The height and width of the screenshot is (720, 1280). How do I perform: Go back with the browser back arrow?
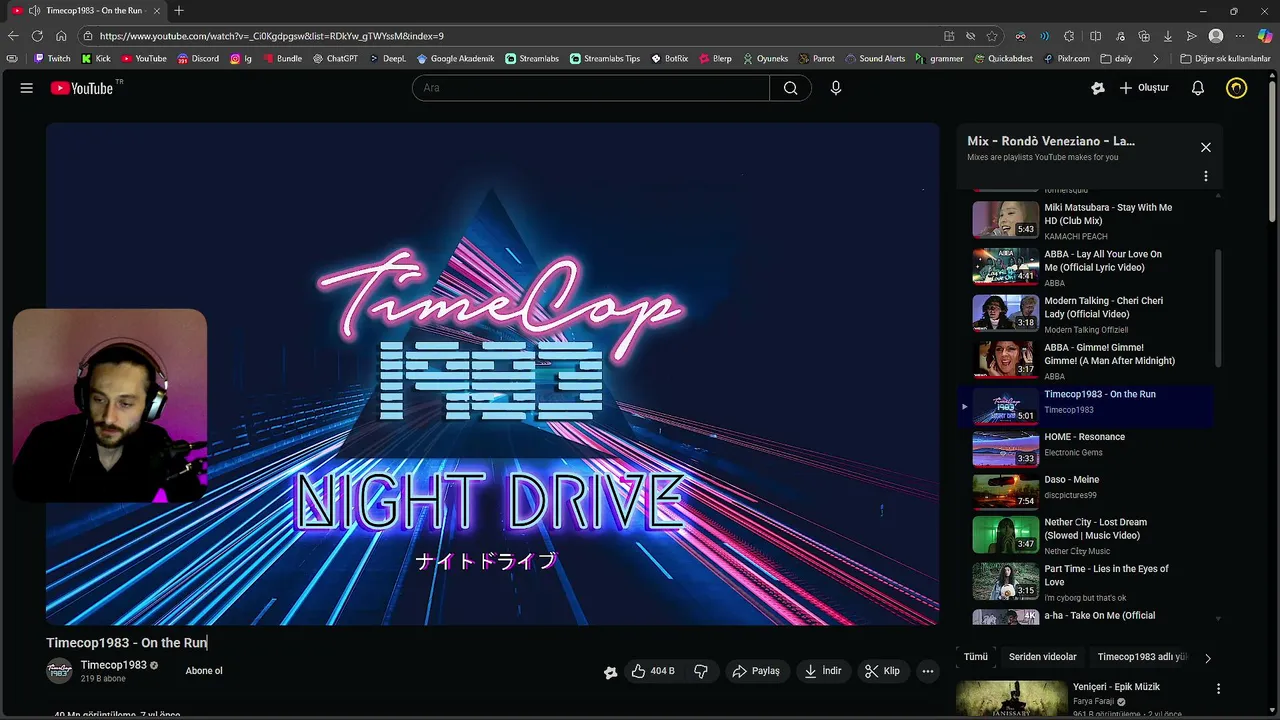pyautogui.click(x=13, y=35)
